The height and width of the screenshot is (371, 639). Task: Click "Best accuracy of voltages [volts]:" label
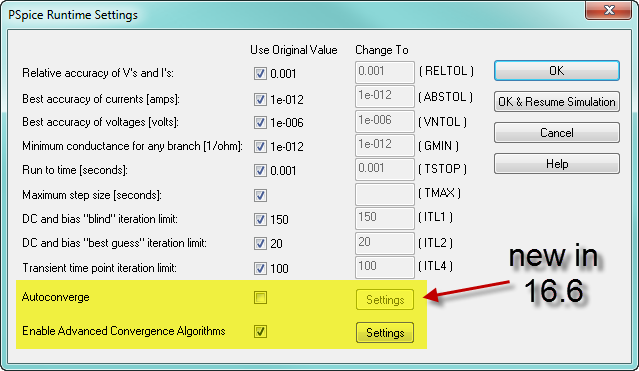tap(100, 122)
